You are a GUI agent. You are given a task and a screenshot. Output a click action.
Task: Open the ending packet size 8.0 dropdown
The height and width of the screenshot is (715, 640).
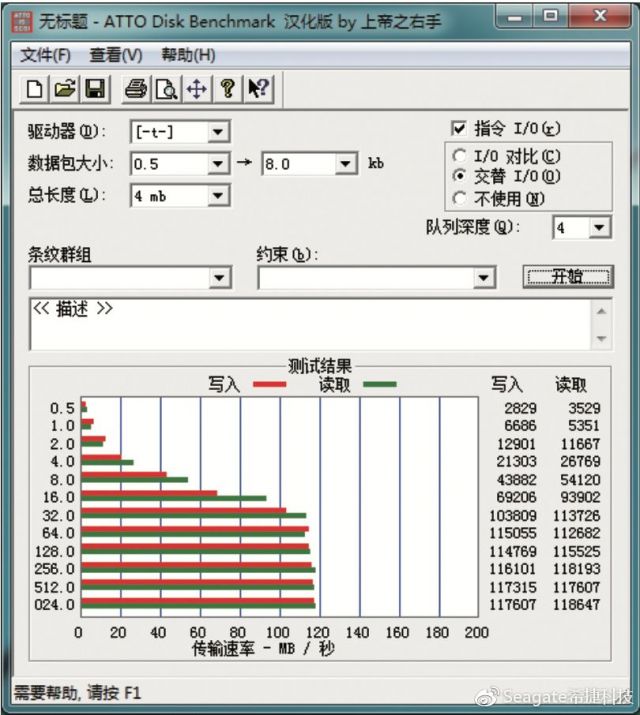pos(346,164)
